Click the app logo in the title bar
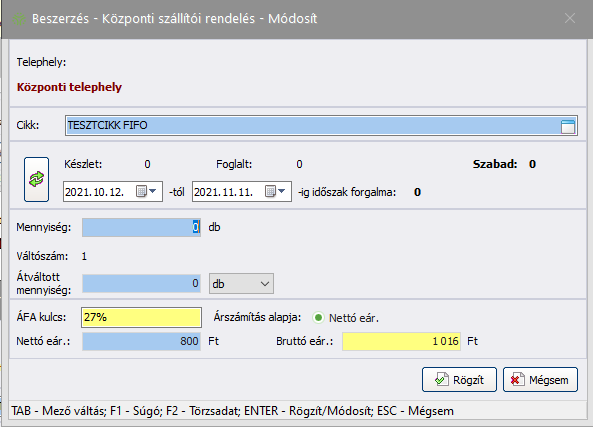Image resolution: width=593 pixels, height=427 pixels. pos(19,19)
